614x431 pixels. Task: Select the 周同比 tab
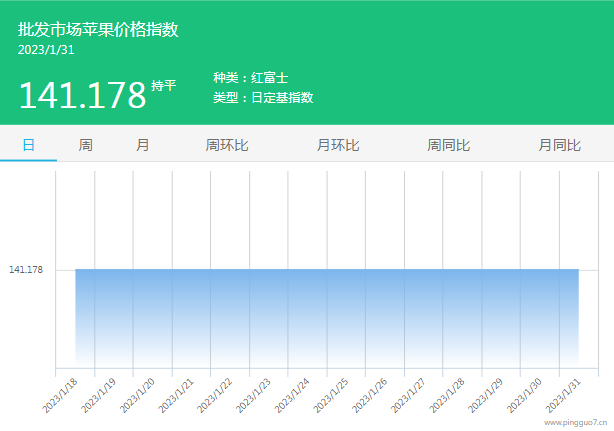(x=448, y=145)
